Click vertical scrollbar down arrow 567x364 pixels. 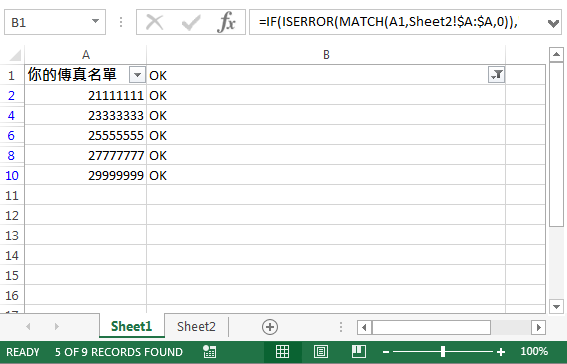[x=556, y=307]
